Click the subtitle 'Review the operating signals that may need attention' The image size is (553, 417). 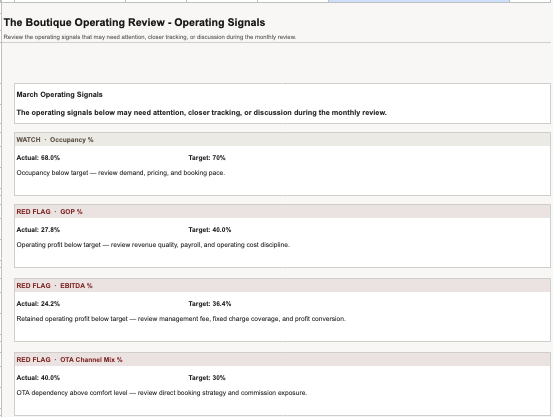(150, 37)
